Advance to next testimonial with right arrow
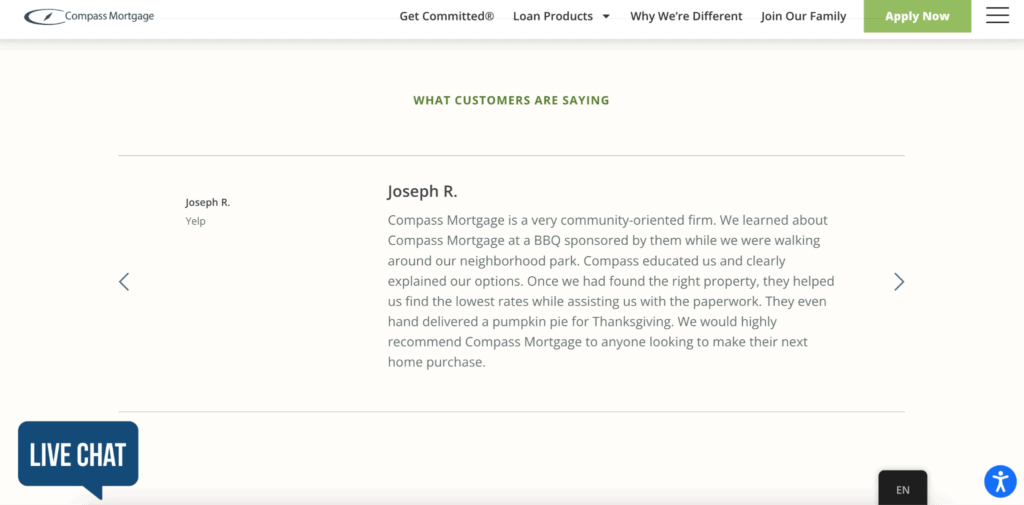1024x505 pixels. [898, 282]
